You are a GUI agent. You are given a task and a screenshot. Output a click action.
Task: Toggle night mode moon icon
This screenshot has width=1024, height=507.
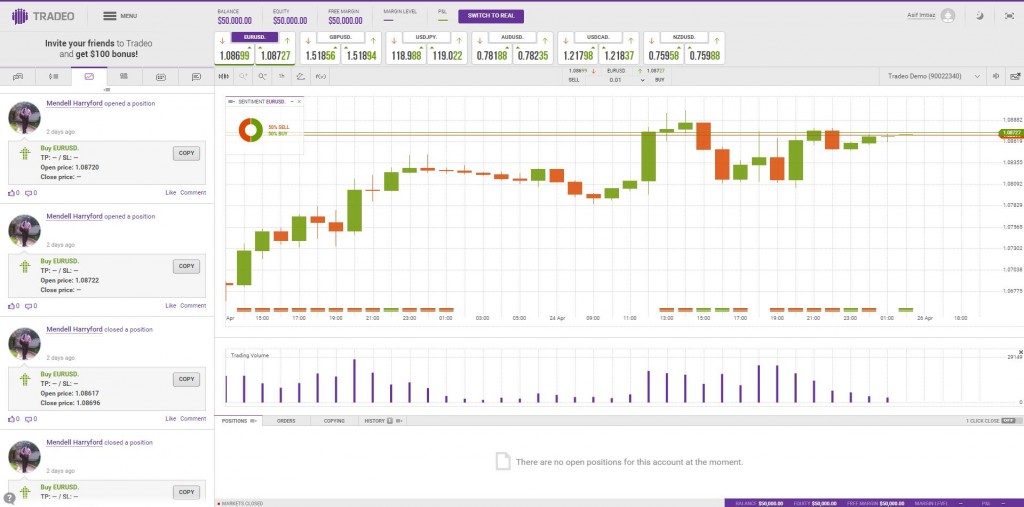[x=980, y=16]
